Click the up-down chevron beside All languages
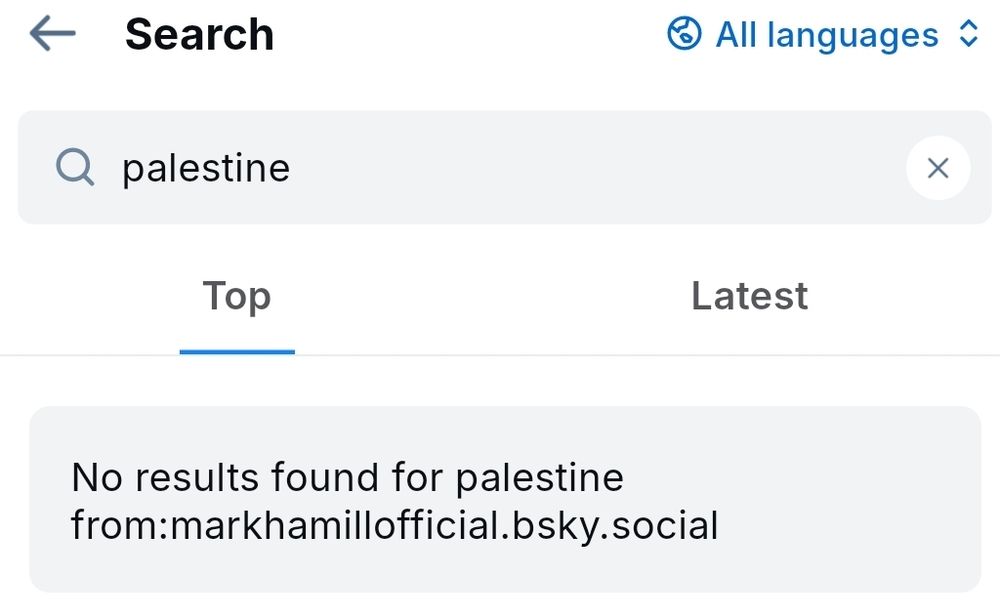Image resolution: width=1000 pixels, height=612 pixels. [968, 35]
